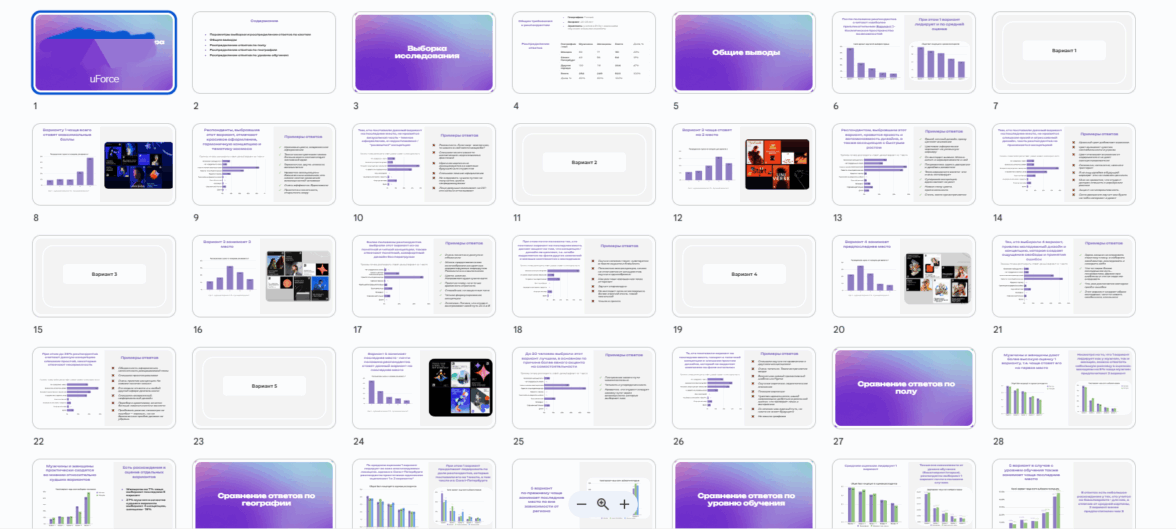The image size is (1176, 529).
Task: Select slide 25 thumbnail
Action: click(x=584, y=388)
